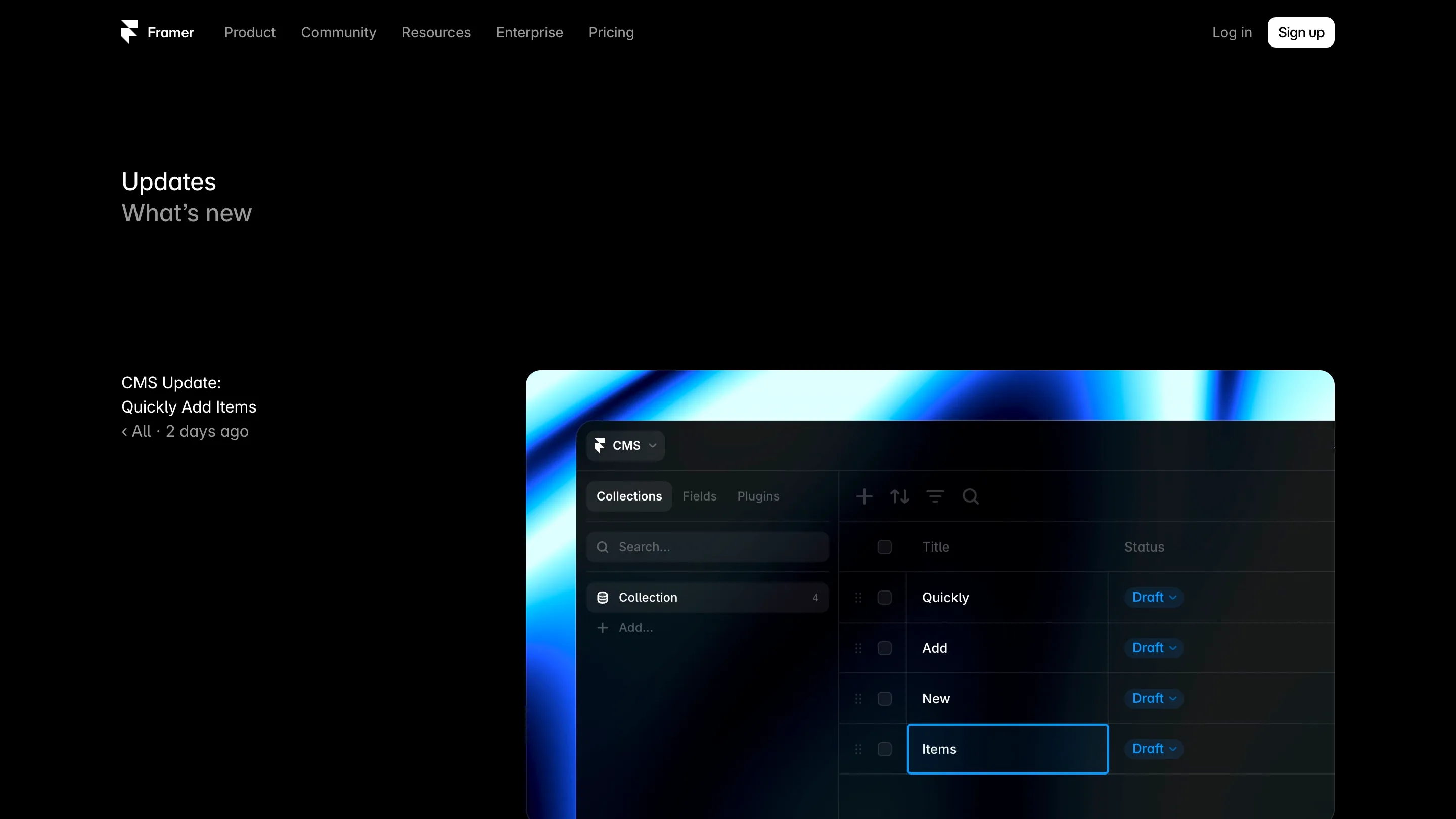Click the sort arrows icon
1456x819 pixels.
[900, 496]
